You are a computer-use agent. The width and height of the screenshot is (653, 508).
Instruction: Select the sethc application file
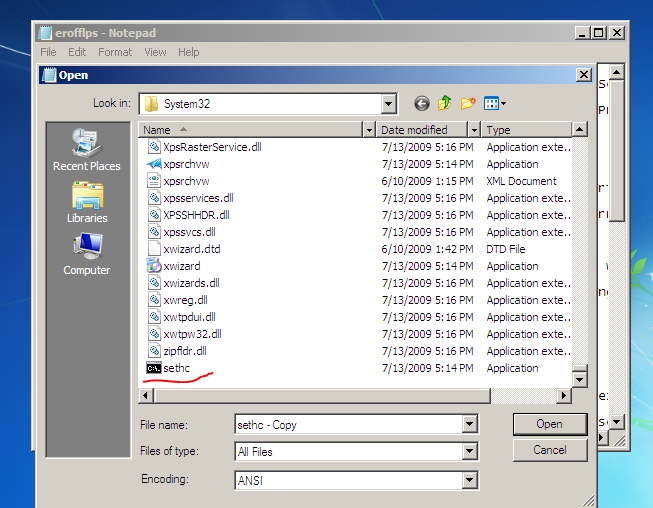pos(175,368)
